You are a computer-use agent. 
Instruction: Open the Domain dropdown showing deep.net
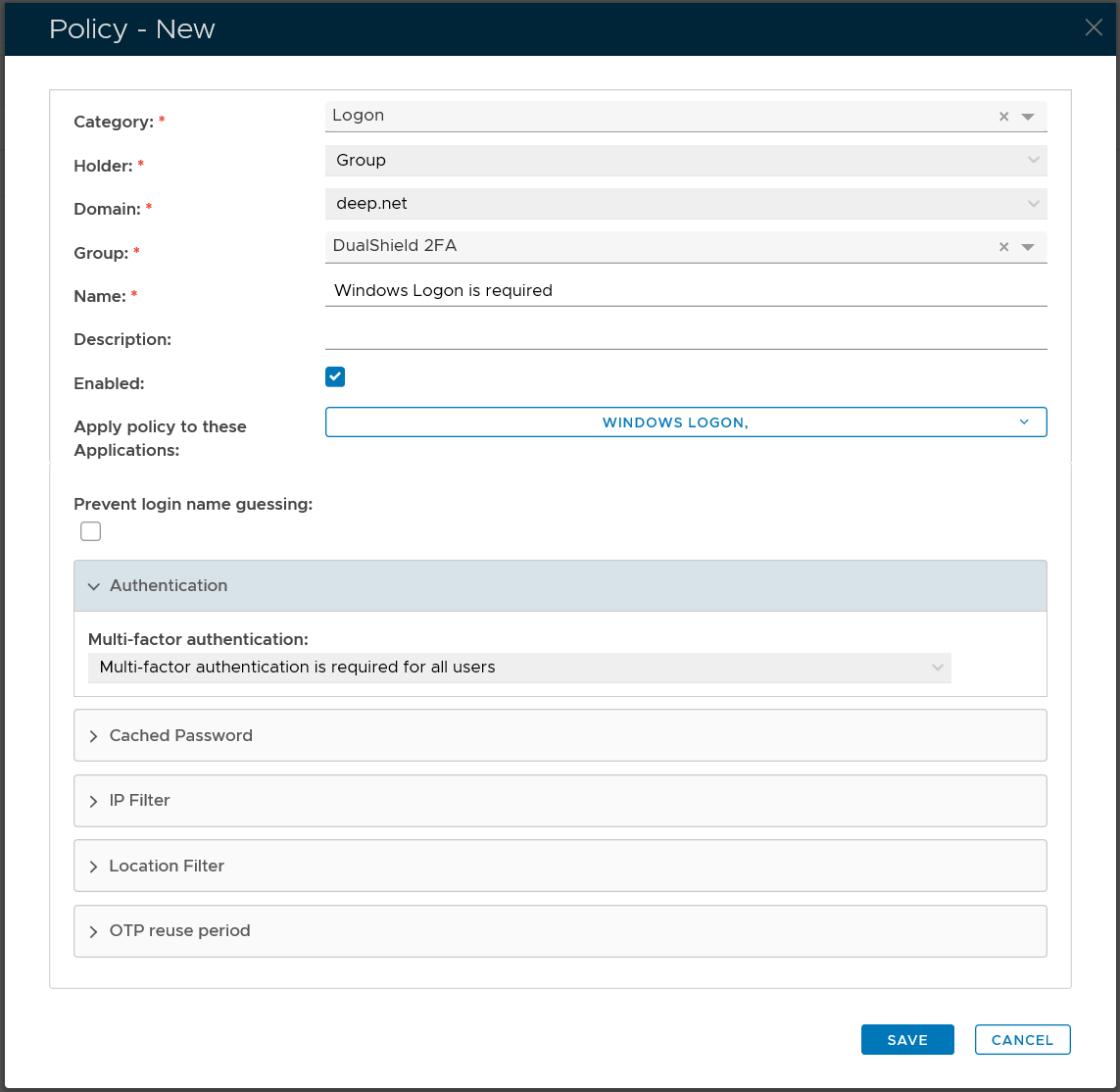click(x=685, y=204)
